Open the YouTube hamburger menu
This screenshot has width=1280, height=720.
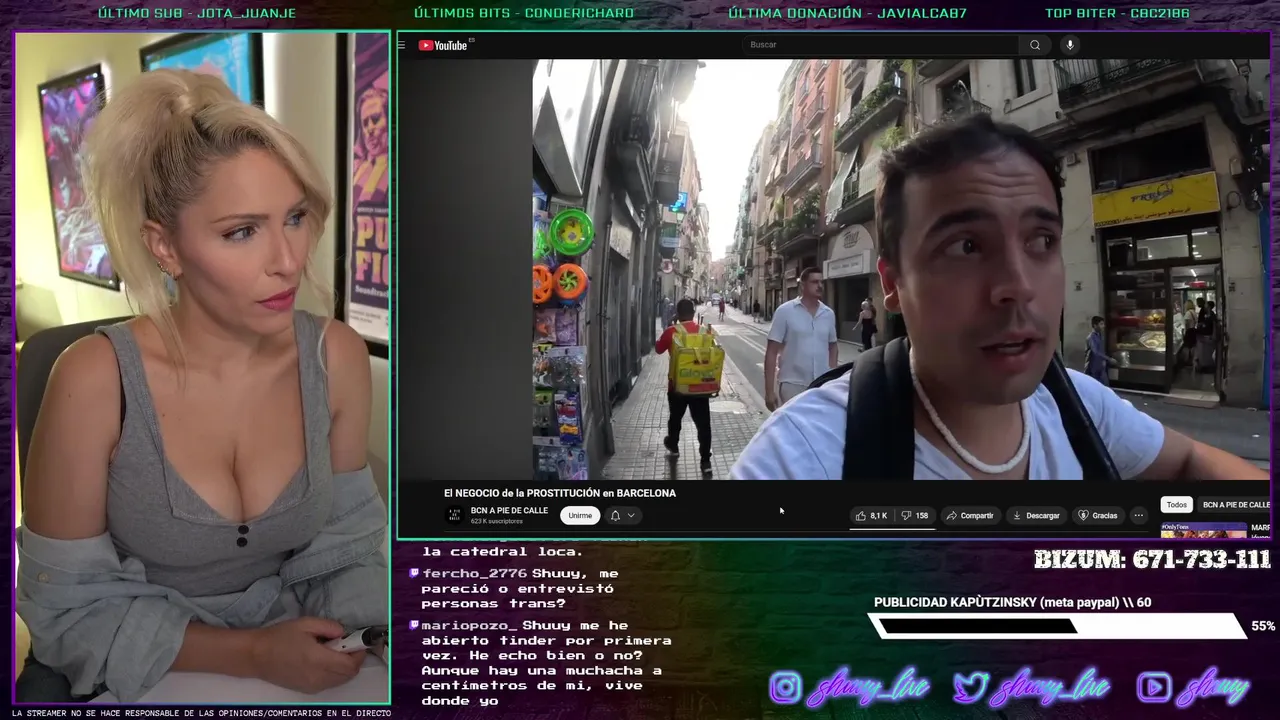[402, 45]
